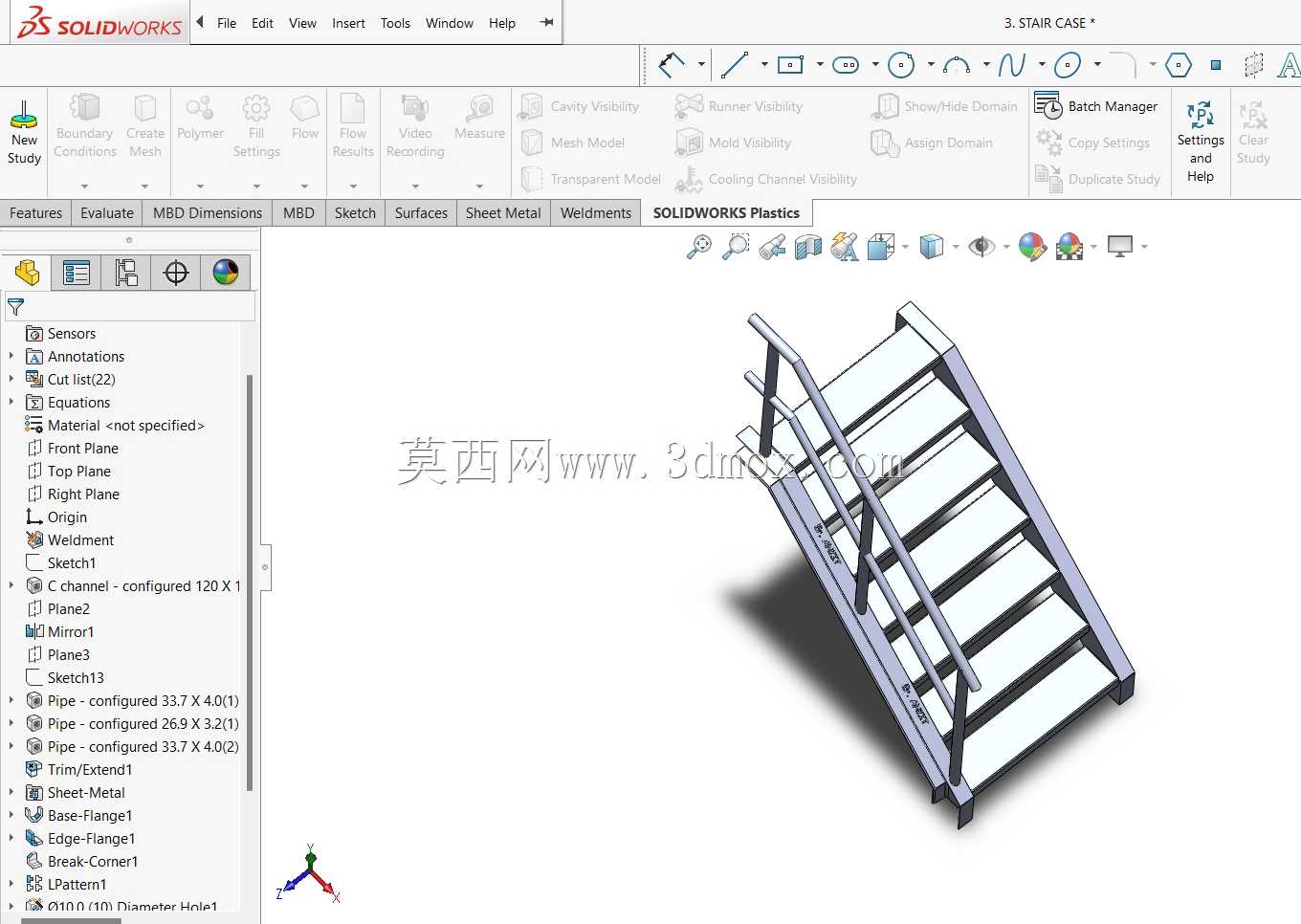Expand the Sheet-Metal feature node

tap(11, 792)
